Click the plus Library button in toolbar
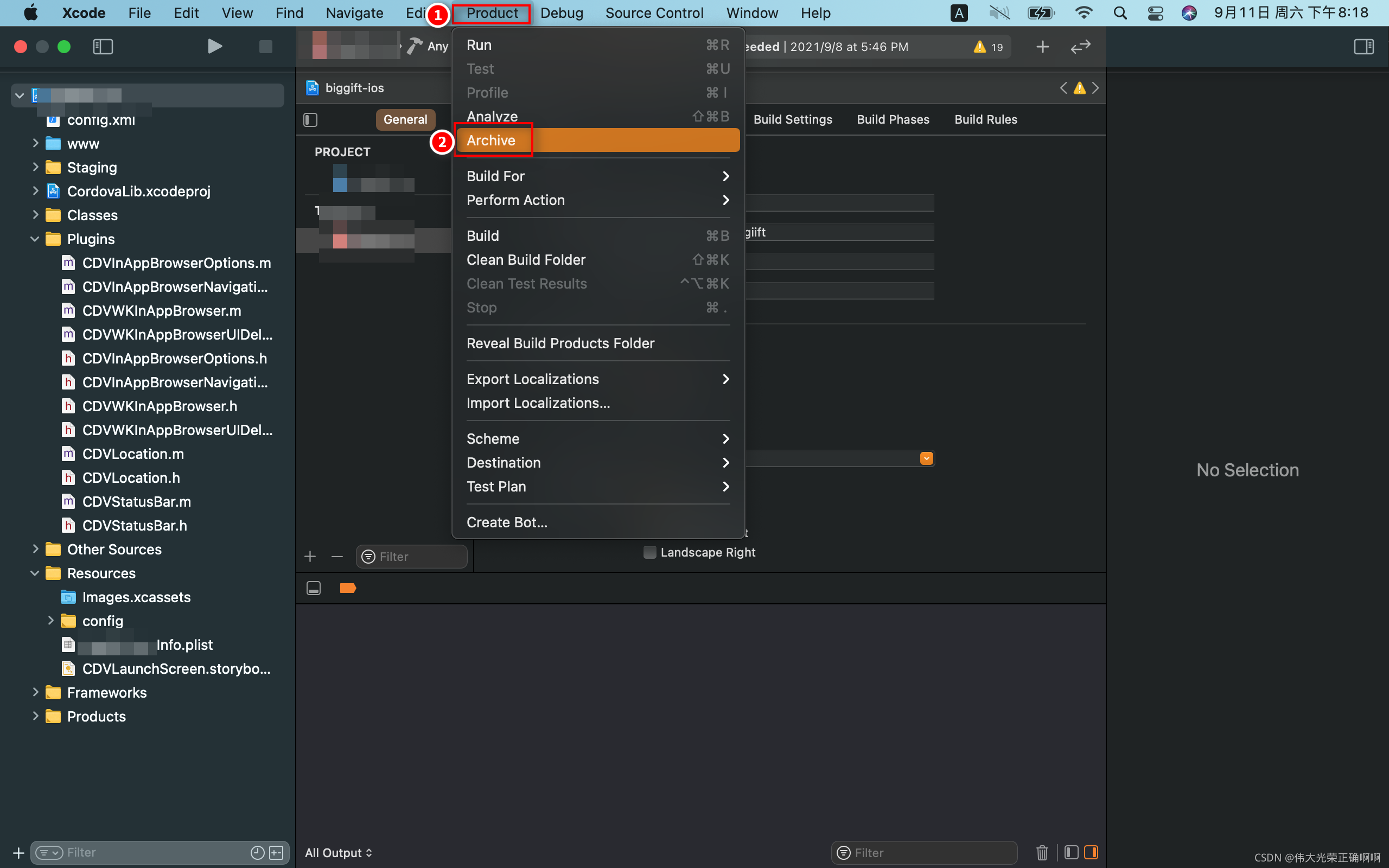 pyautogui.click(x=1042, y=47)
